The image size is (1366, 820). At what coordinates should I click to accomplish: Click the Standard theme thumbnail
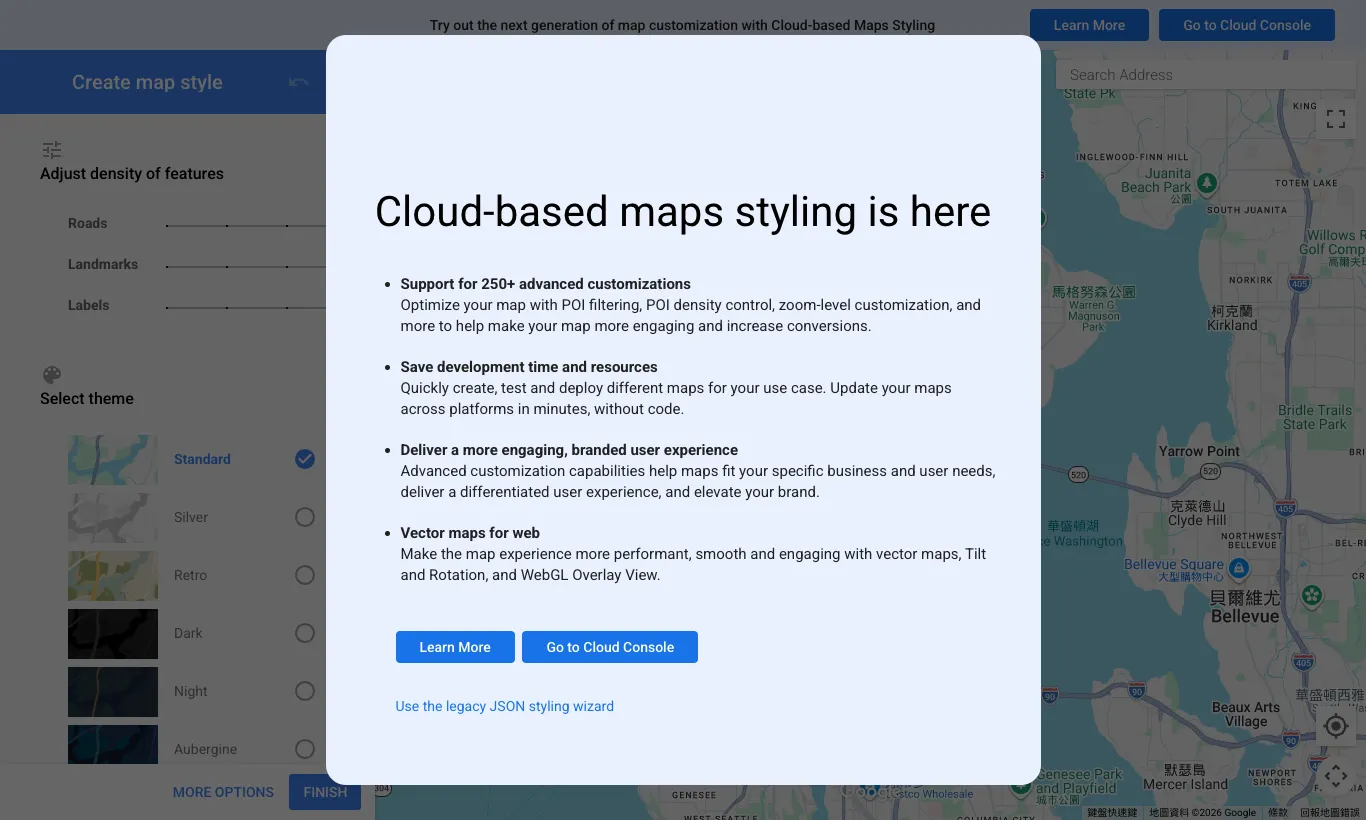[113, 460]
